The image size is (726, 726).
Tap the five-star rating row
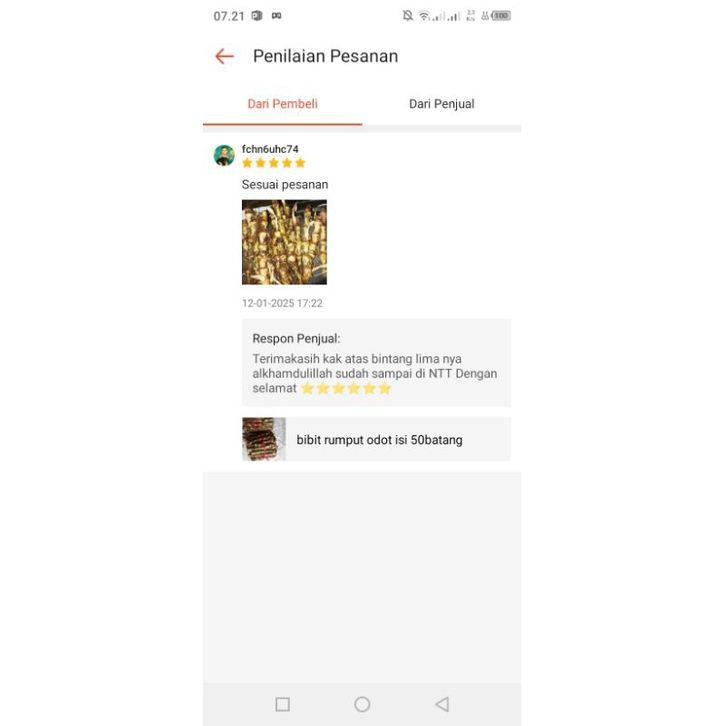[274, 163]
